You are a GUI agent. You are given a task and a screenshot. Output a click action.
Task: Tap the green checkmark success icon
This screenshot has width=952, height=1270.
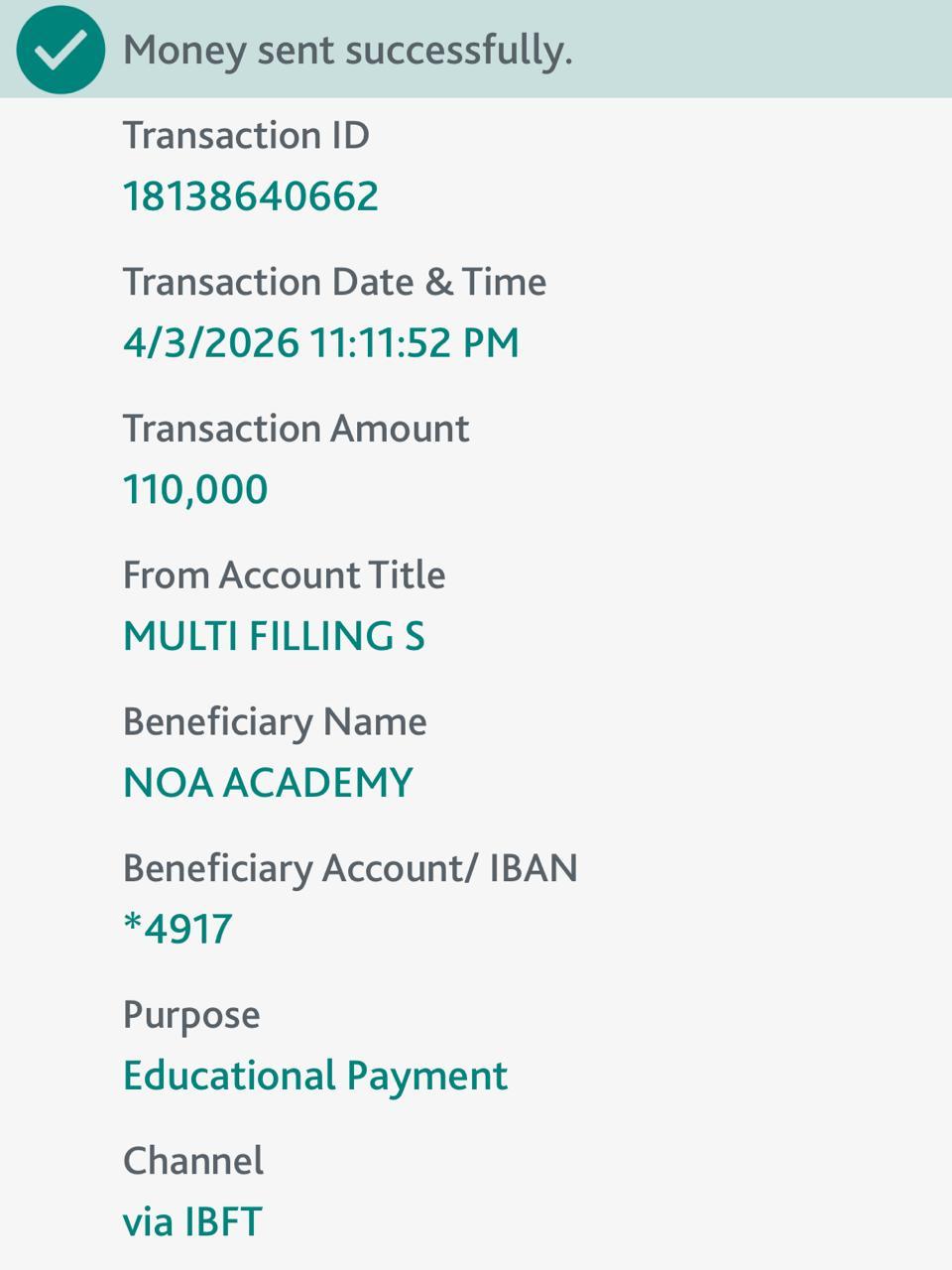pyautogui.click(x=60, y=50)
